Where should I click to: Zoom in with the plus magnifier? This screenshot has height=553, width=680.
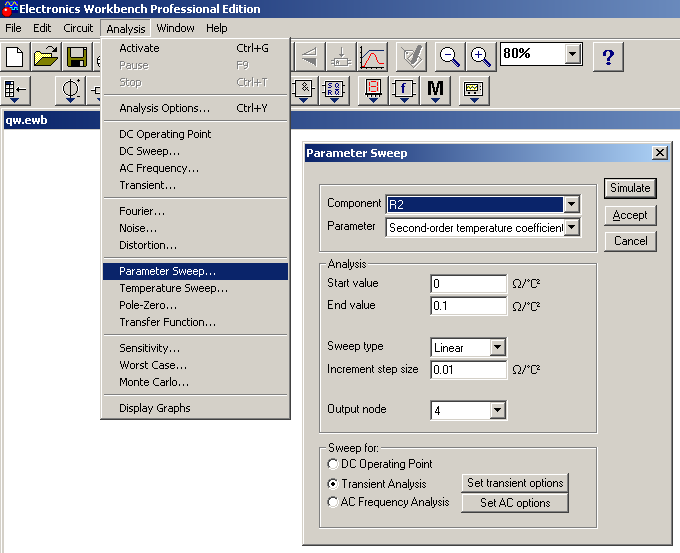click(x=481, y=57)
